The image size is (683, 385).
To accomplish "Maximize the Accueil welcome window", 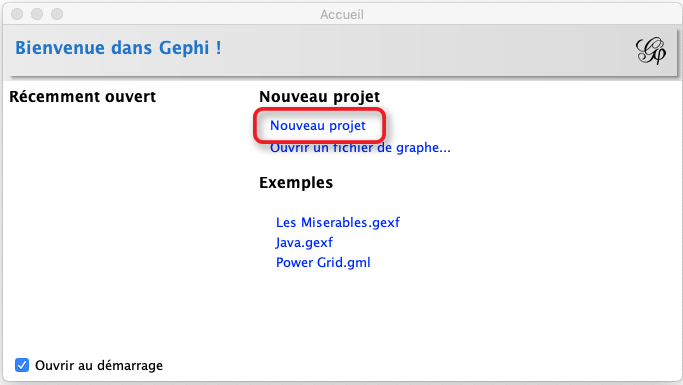I will (x=57, y=14).
